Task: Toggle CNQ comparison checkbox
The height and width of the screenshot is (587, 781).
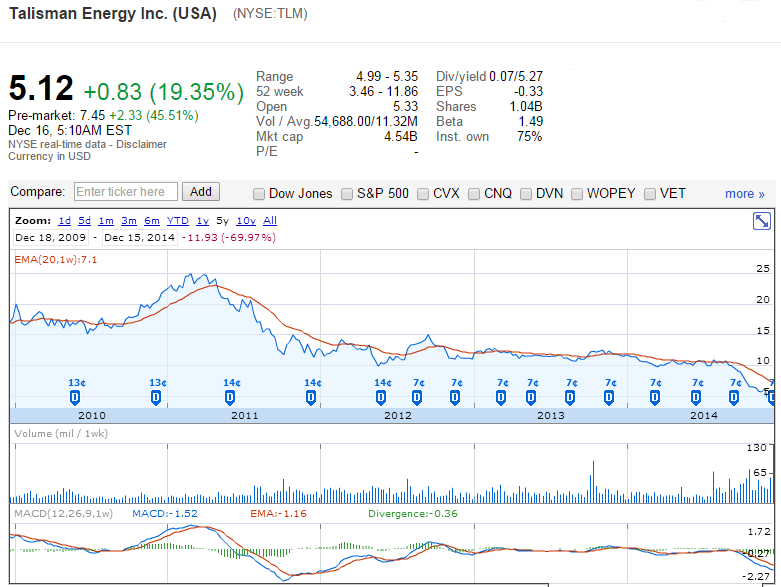Action: tap(474, 194)
